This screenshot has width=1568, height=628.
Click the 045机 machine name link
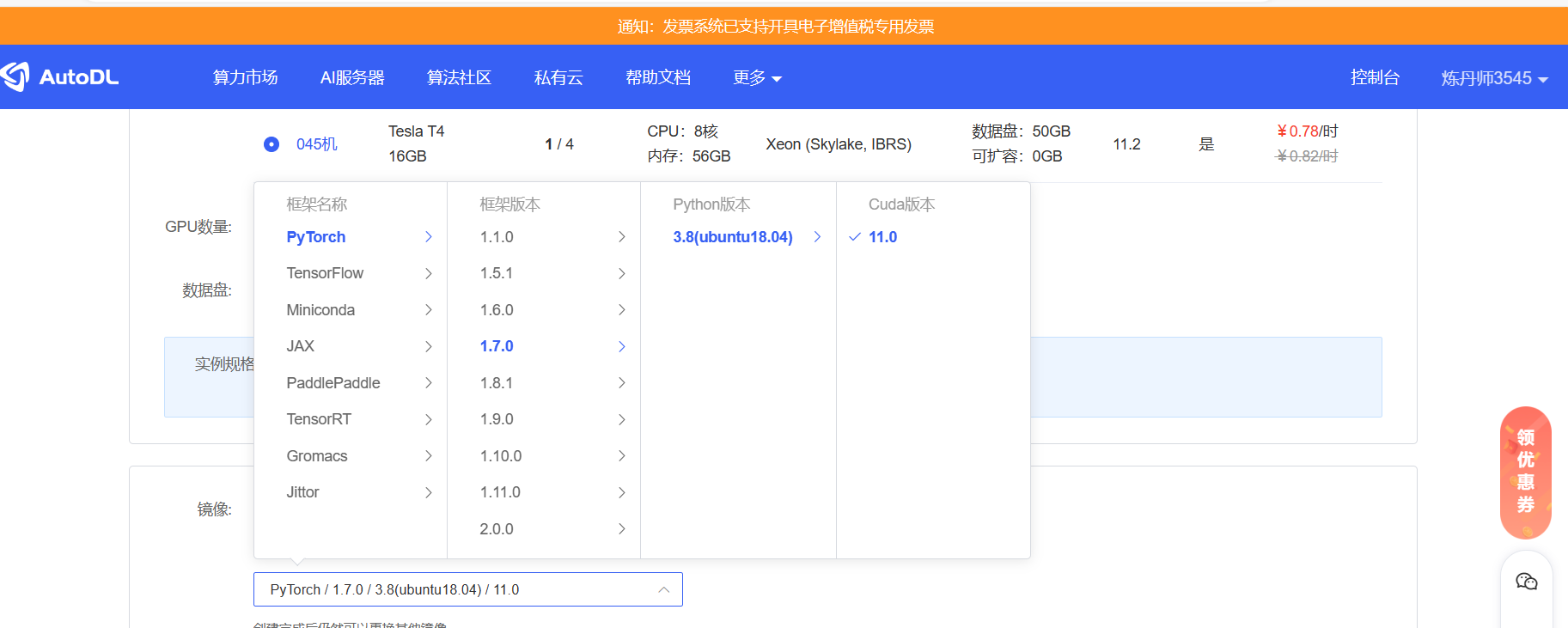tap(316, 144)
